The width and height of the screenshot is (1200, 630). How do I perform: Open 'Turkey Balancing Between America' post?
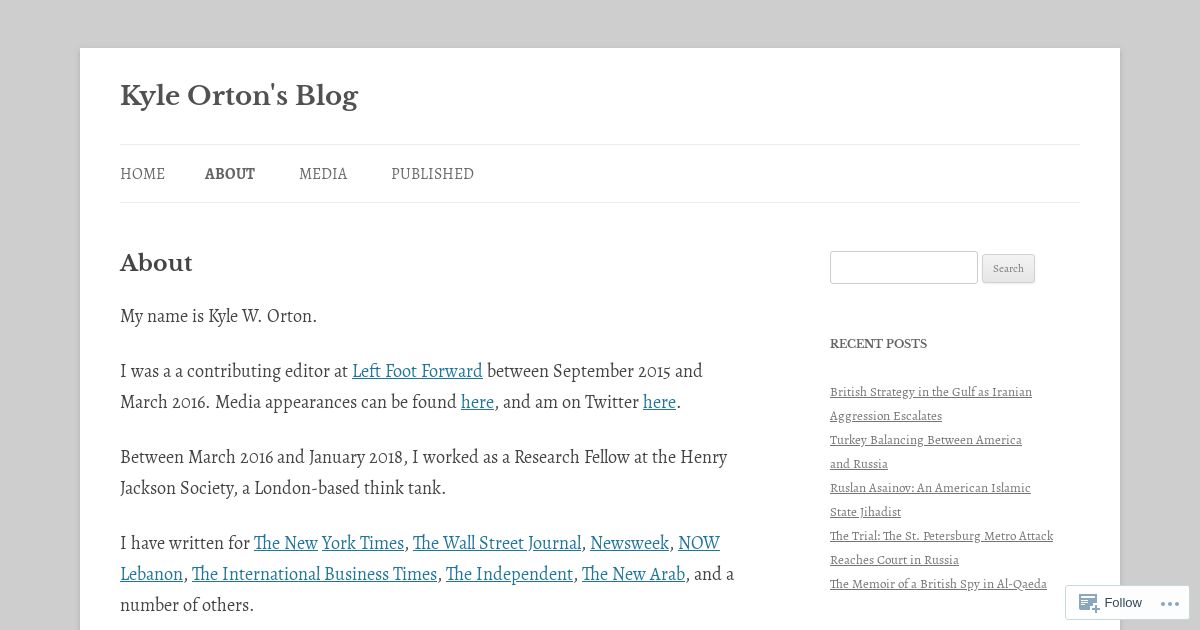coord(926,452)
